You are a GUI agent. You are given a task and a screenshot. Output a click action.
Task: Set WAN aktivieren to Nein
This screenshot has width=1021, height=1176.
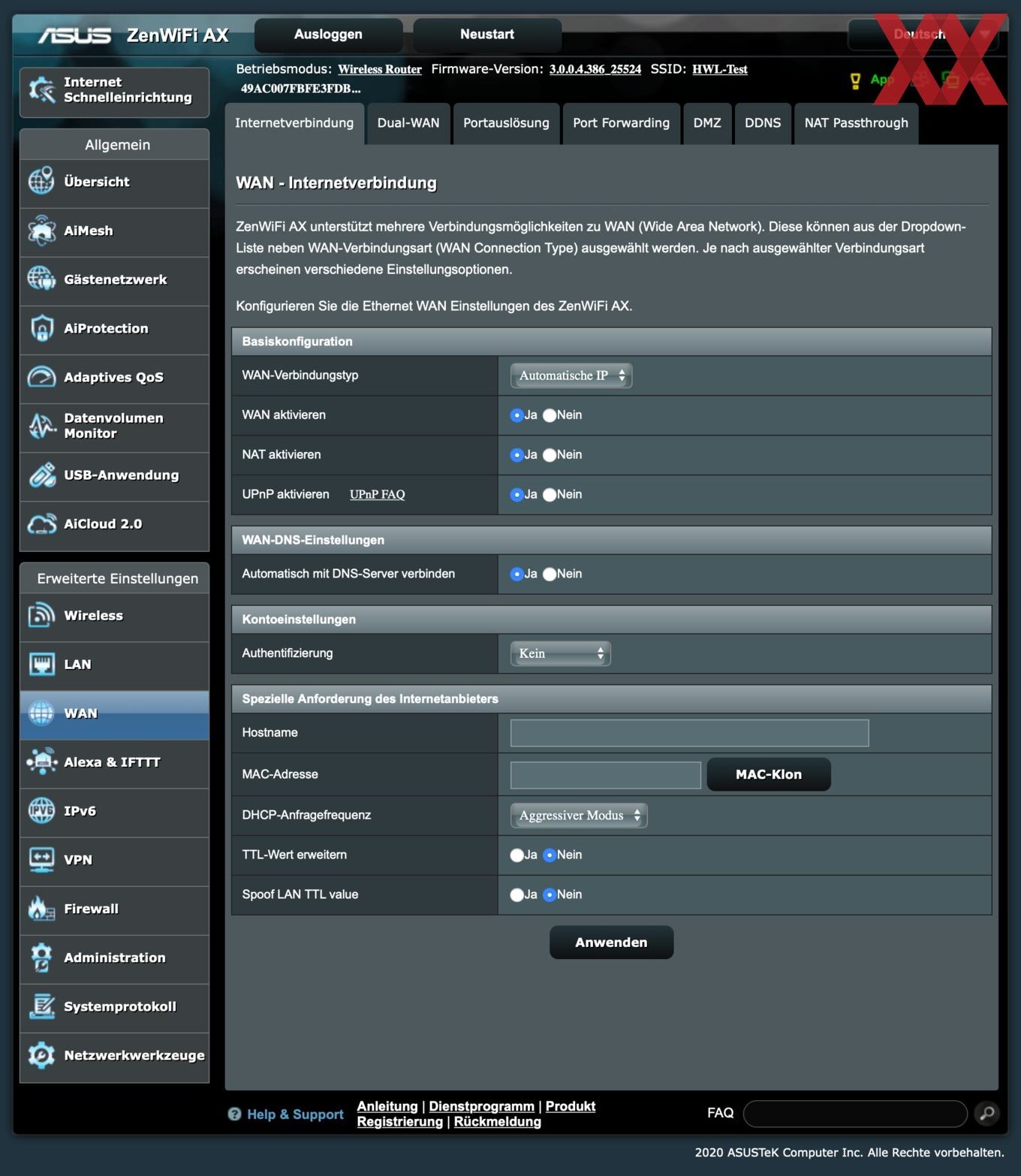click(550, 415)
